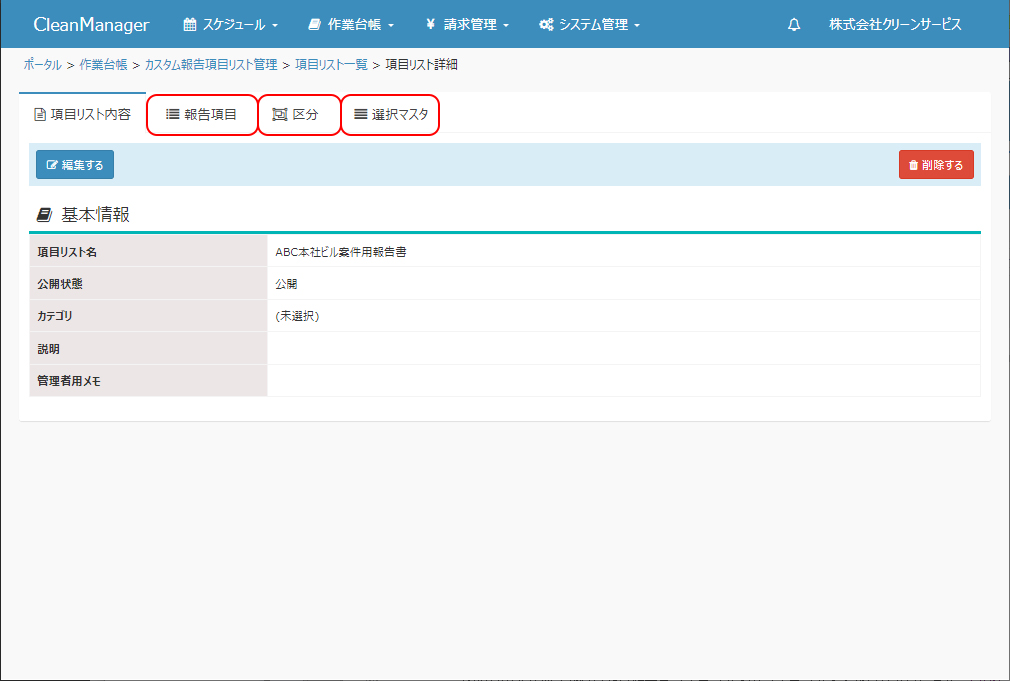Image resolution: width=1010 pixels, height=681 pixels.
Task: Click the calendar icon beside スケジュール
Action: tap(190, 25)
